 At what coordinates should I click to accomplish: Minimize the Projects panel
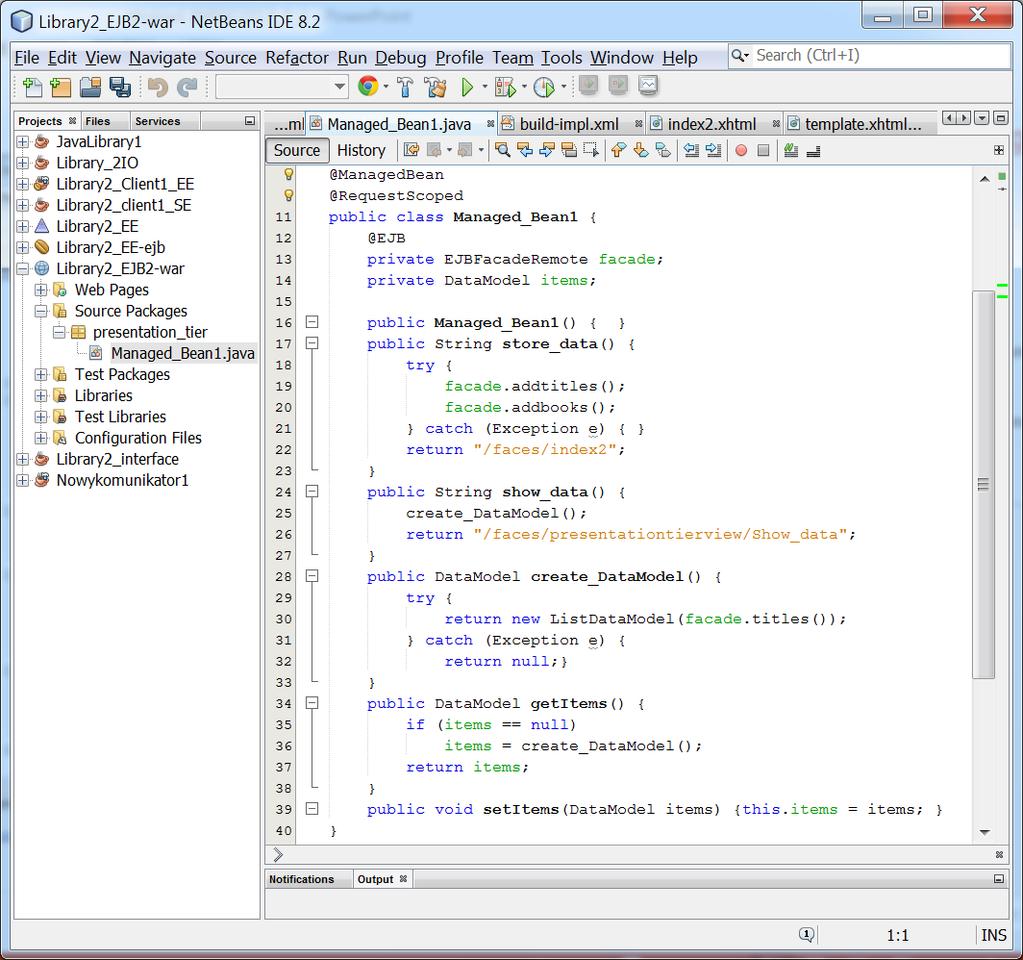tap(249, 121)
